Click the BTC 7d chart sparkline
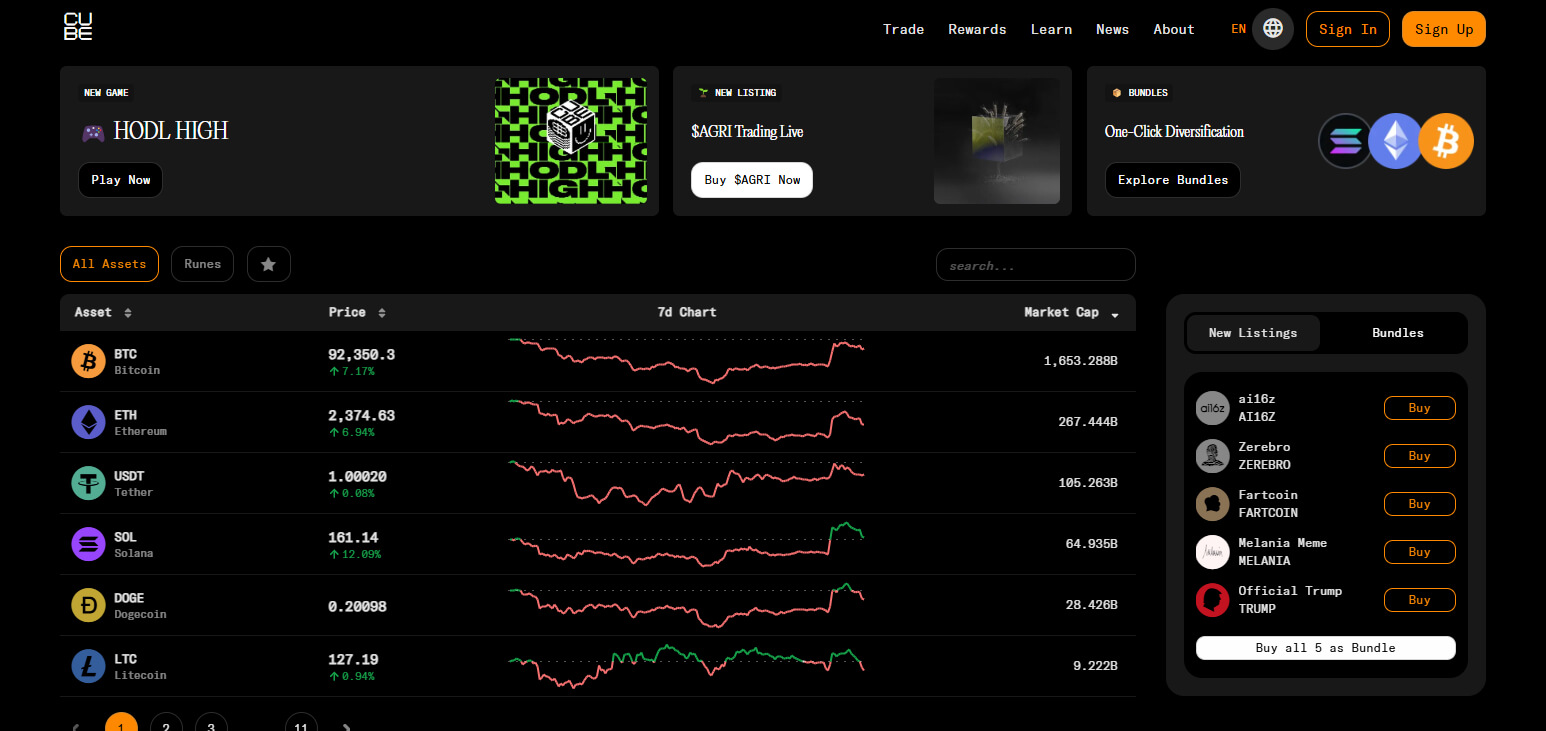This screenshot has height=731, width=1546. (686, 361)
